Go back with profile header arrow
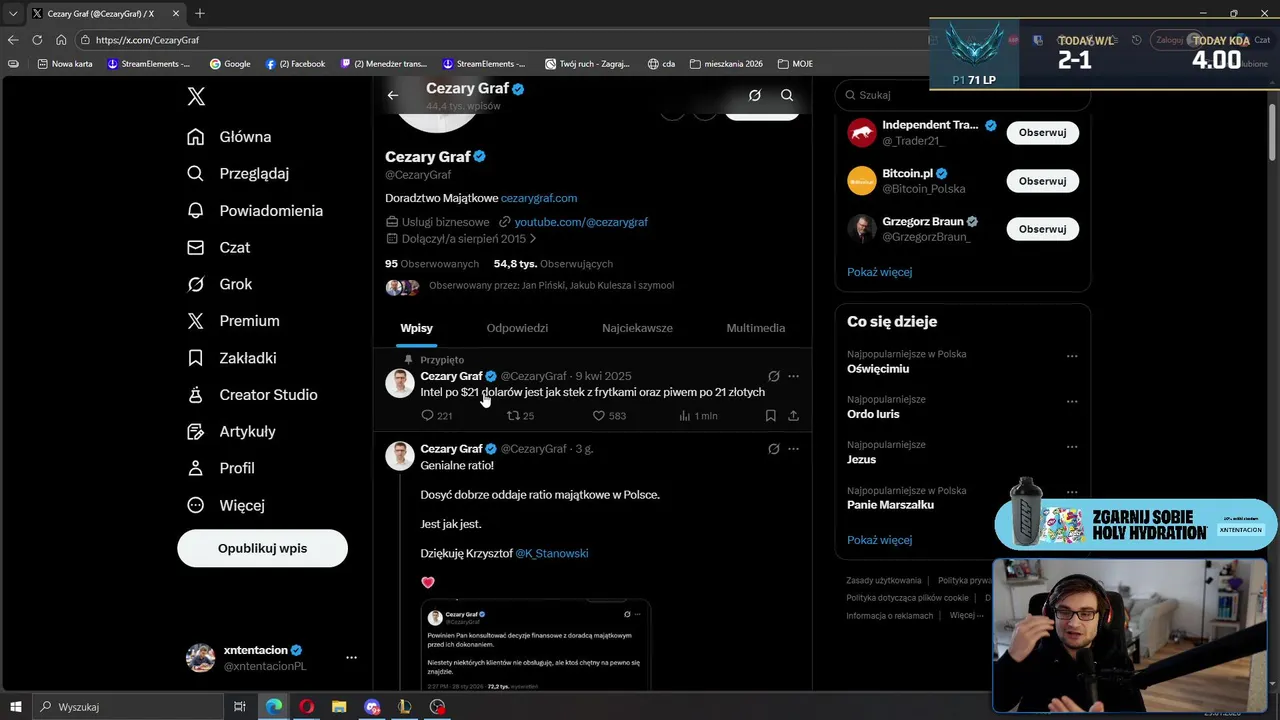The height and width of the screenshot is (720, 1280). point(393,95)
